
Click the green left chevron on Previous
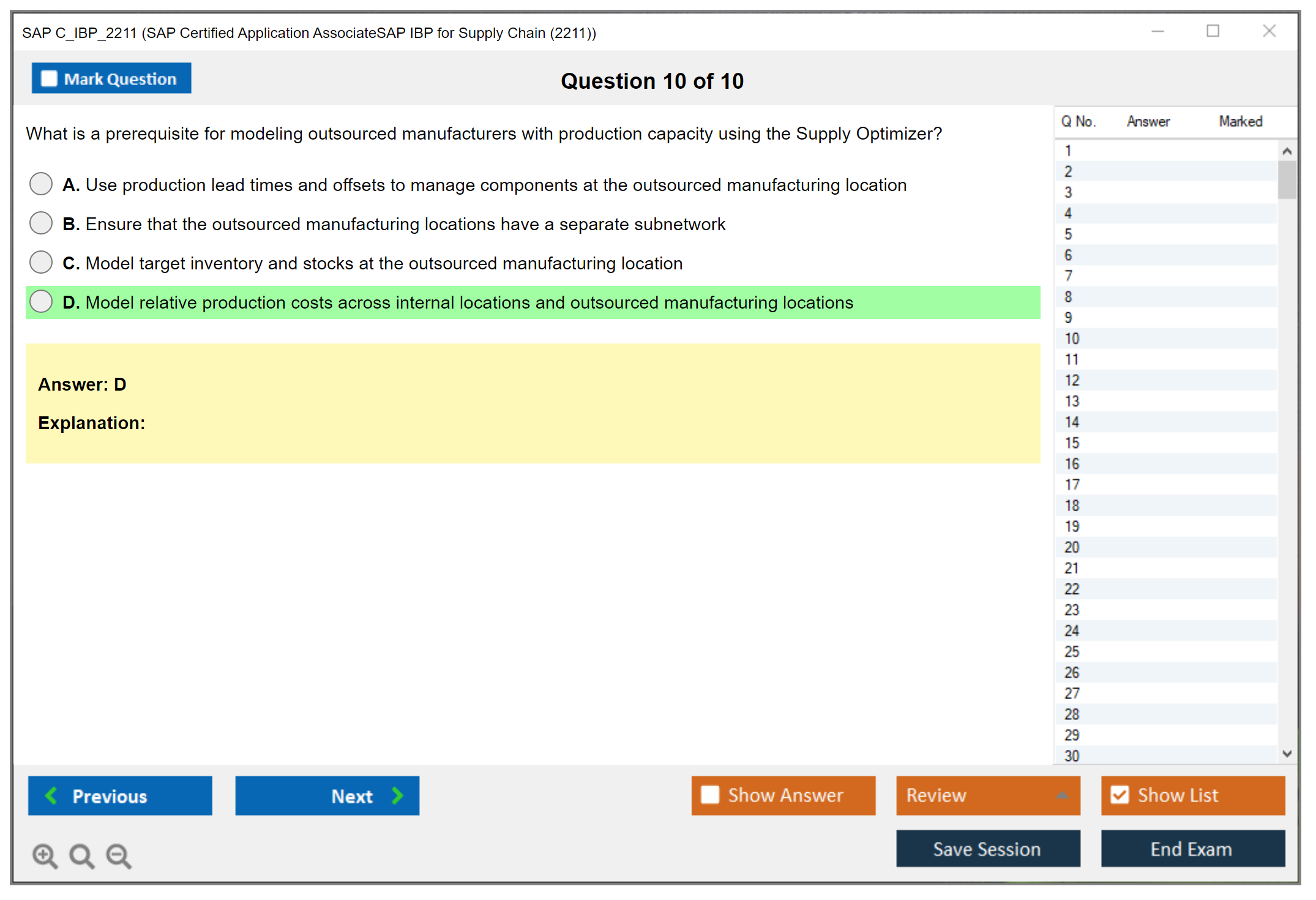pyautogui.click(x=51, y=795)
